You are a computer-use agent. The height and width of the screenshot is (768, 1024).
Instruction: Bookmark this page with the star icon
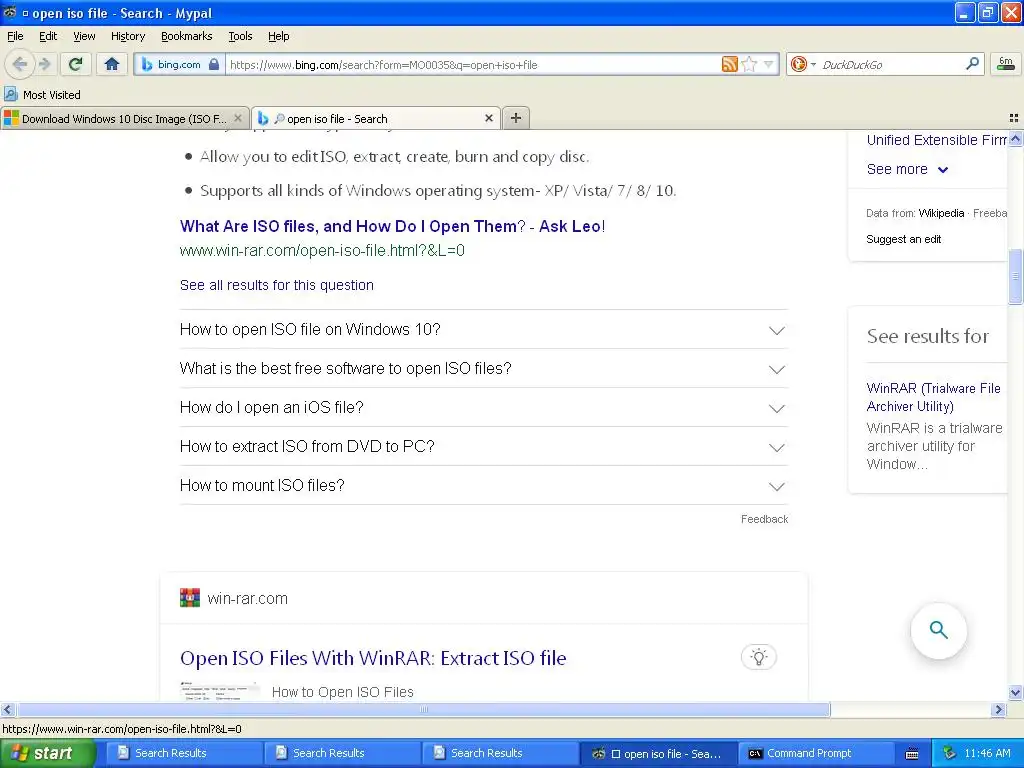click(x=750, y=64)
